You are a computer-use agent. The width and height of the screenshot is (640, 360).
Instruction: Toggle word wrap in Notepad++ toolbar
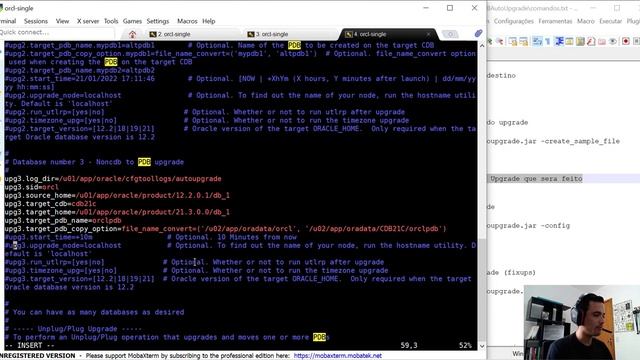(x=537, y=41)
